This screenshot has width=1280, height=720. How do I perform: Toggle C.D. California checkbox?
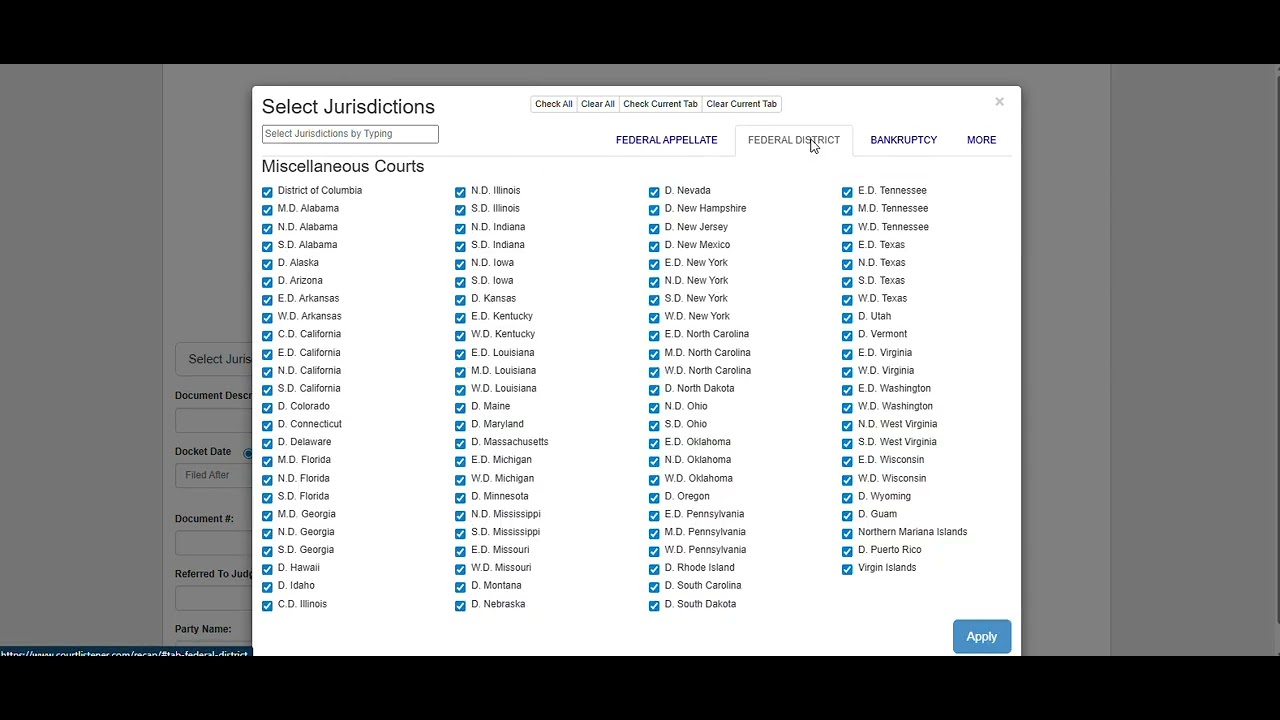(267, 336)
